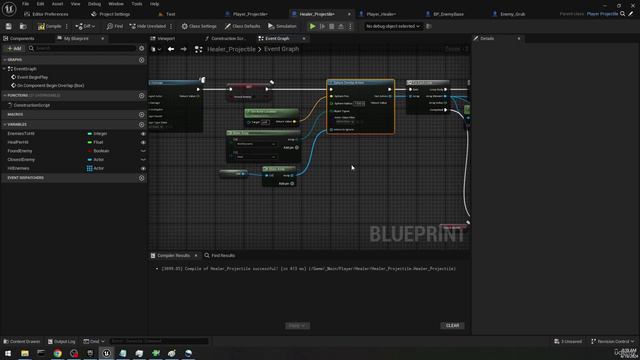Add new event dispatcher with plus icon
Screen dimensions: 640x360
142,178
